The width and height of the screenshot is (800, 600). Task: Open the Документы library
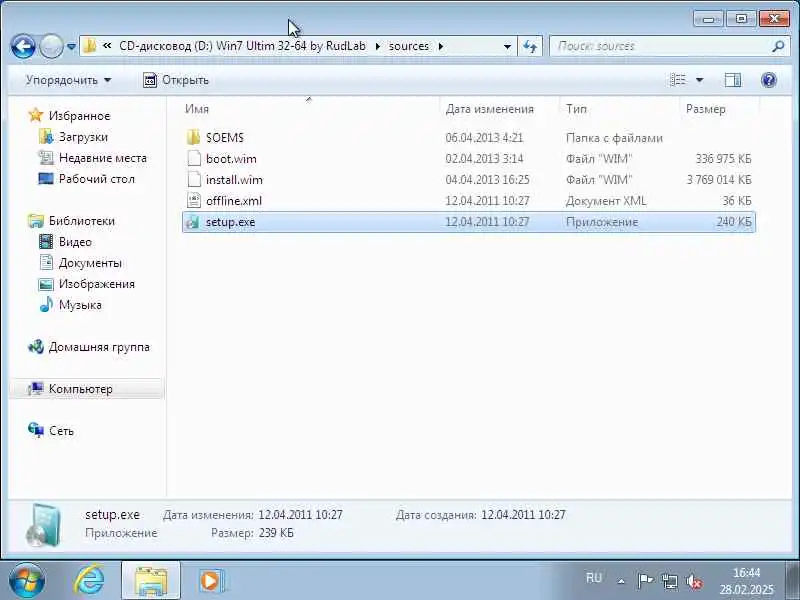(90, 263)
